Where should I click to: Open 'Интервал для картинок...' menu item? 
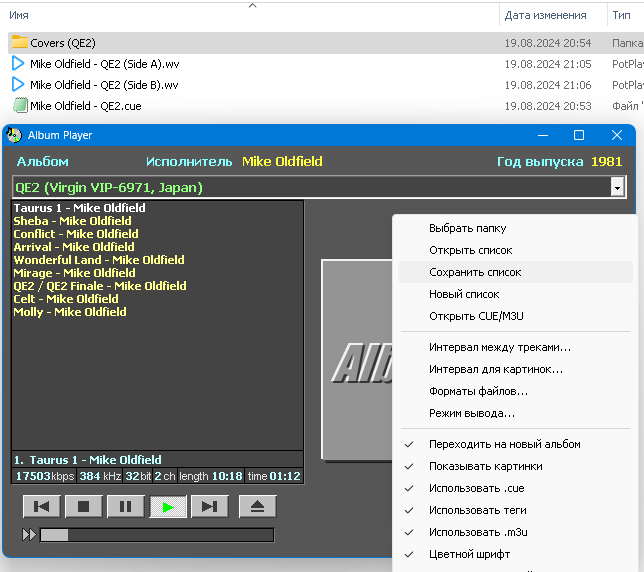515,369
